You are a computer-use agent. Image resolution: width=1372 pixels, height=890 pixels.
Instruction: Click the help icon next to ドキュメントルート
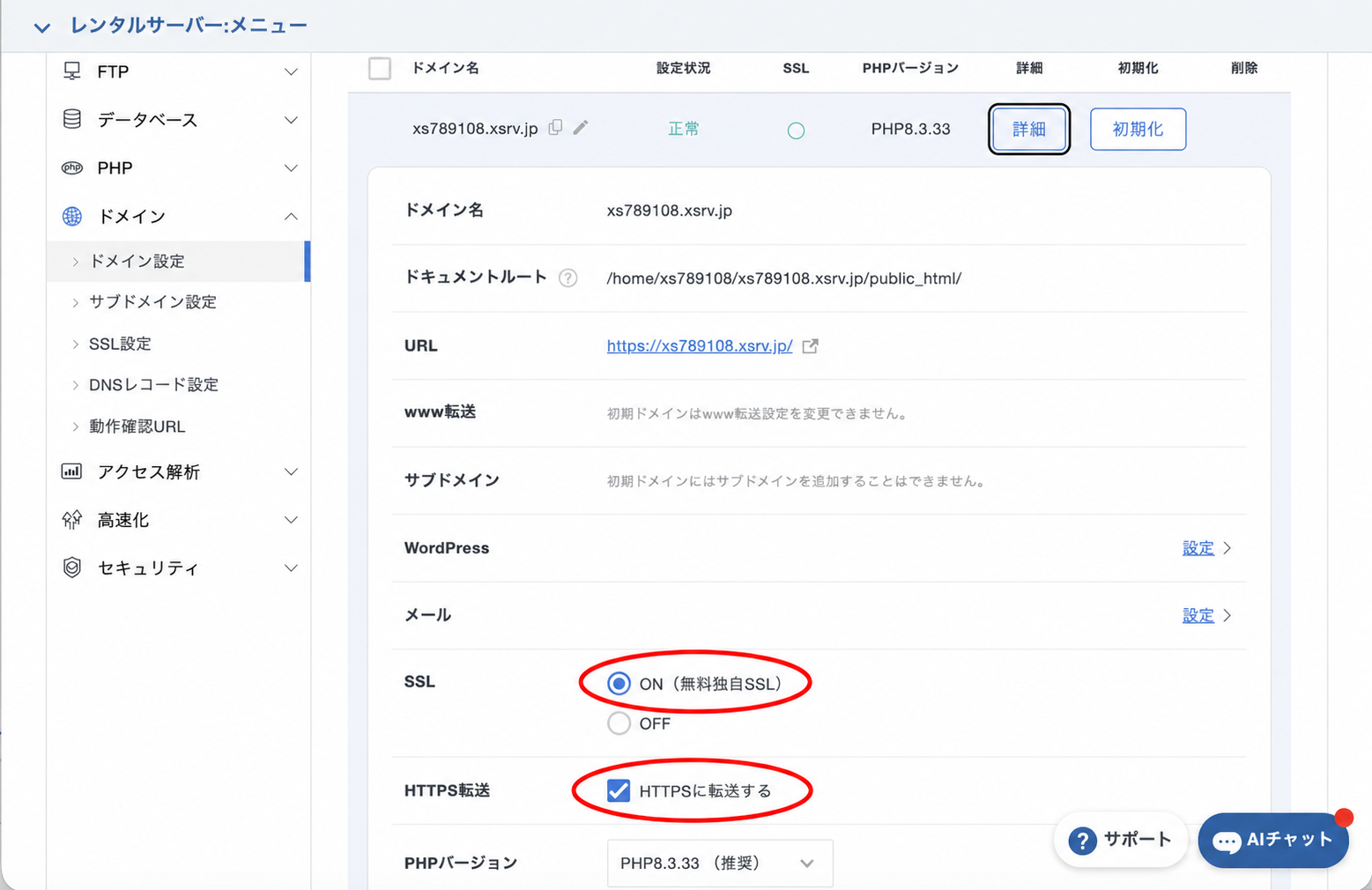[568, 278]
